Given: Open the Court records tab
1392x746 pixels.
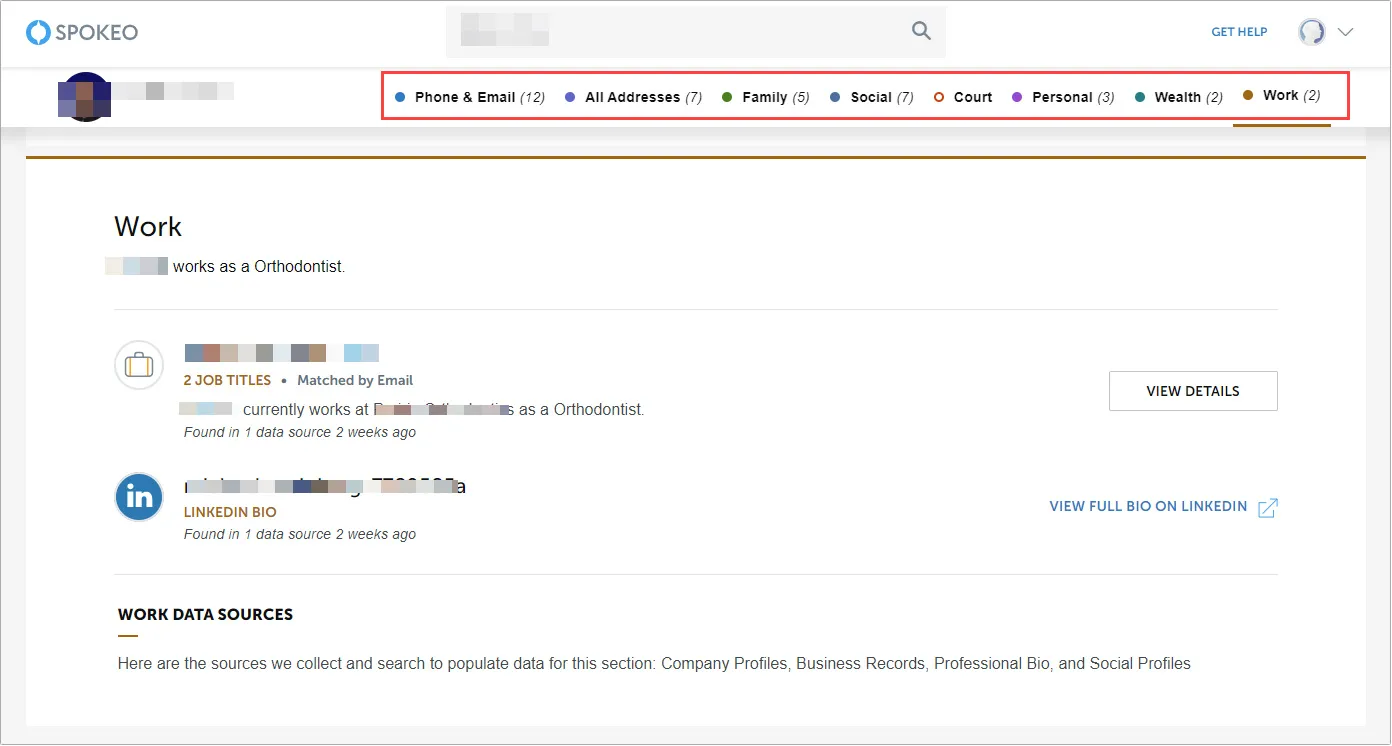Looking at the screenshot, I should click(x=972, y=96).
